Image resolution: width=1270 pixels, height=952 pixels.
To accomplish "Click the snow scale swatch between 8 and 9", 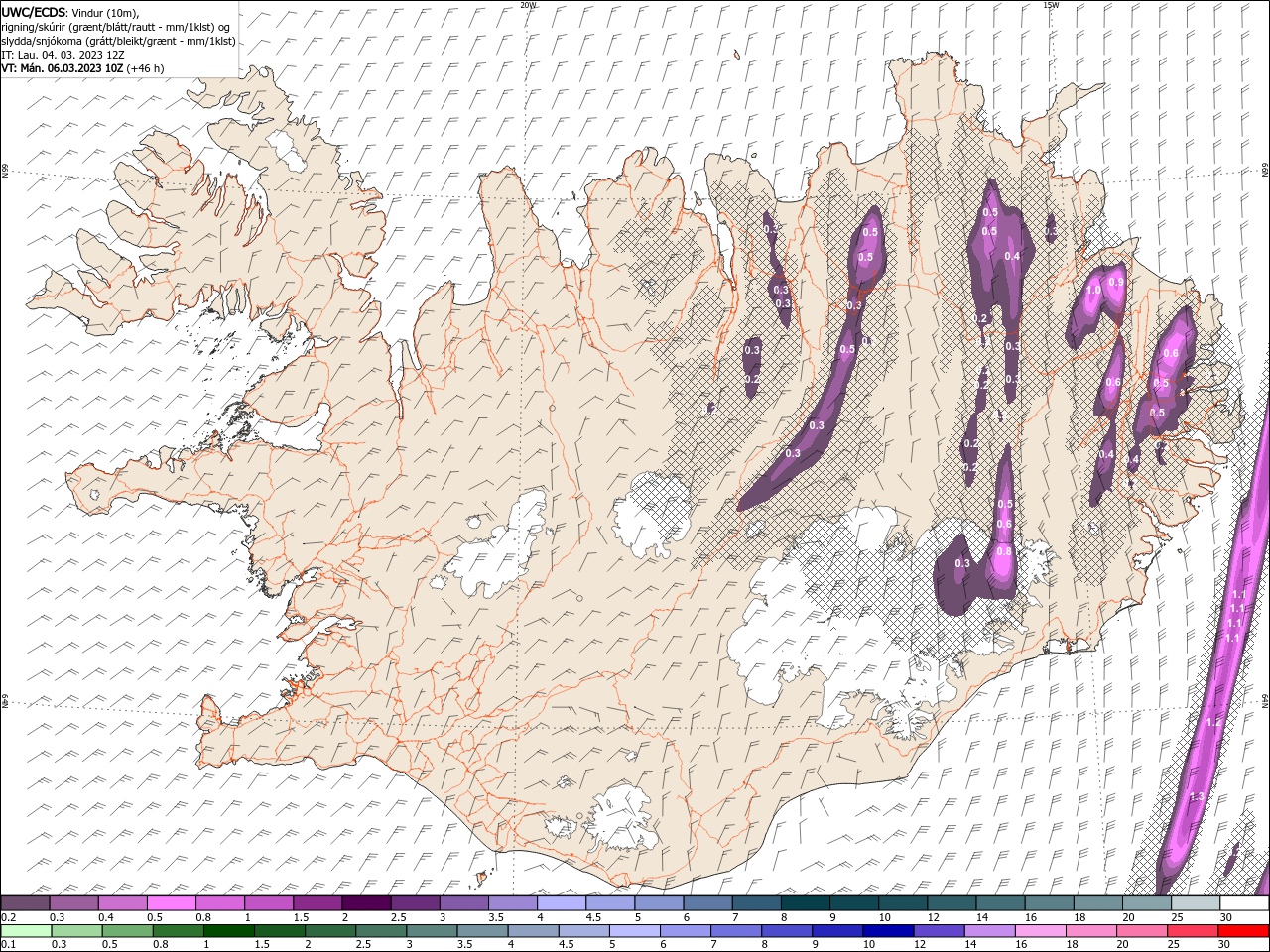I will pos(805,903).
